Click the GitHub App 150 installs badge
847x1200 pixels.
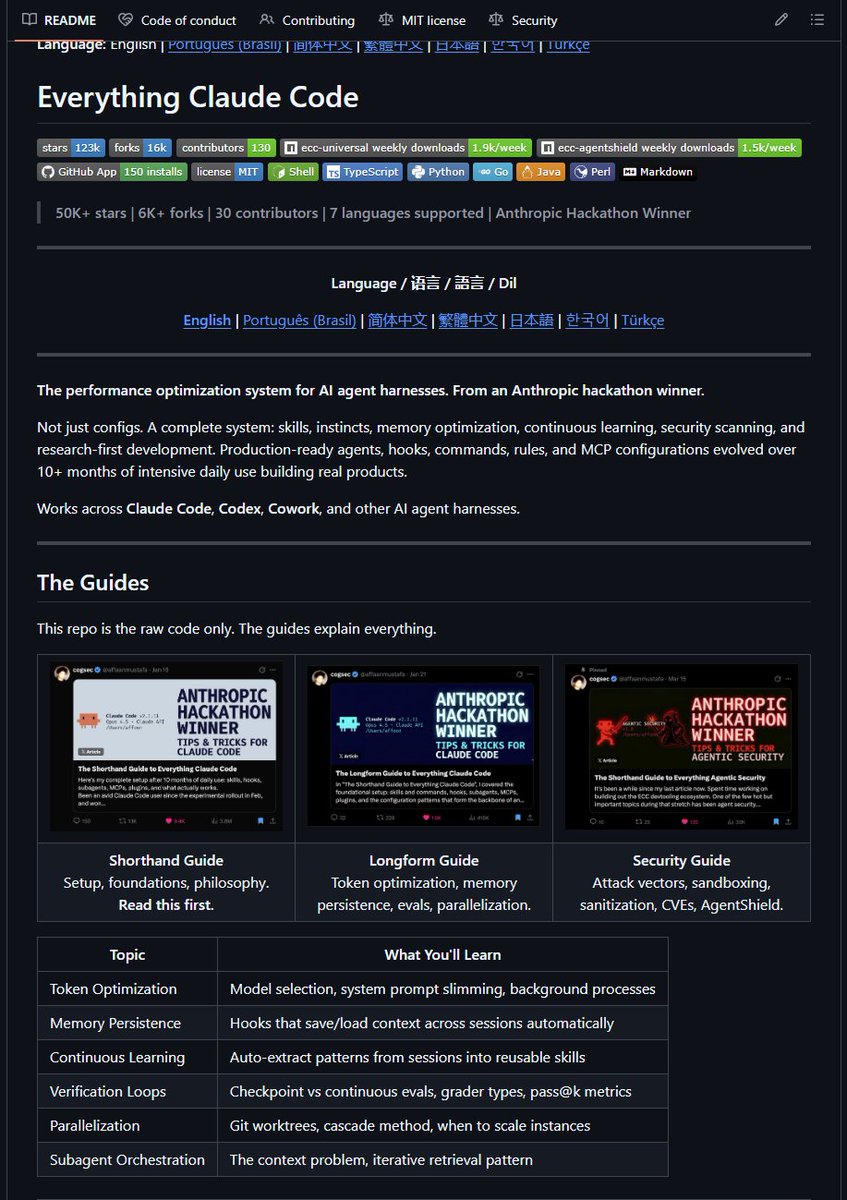coord(112,172)
